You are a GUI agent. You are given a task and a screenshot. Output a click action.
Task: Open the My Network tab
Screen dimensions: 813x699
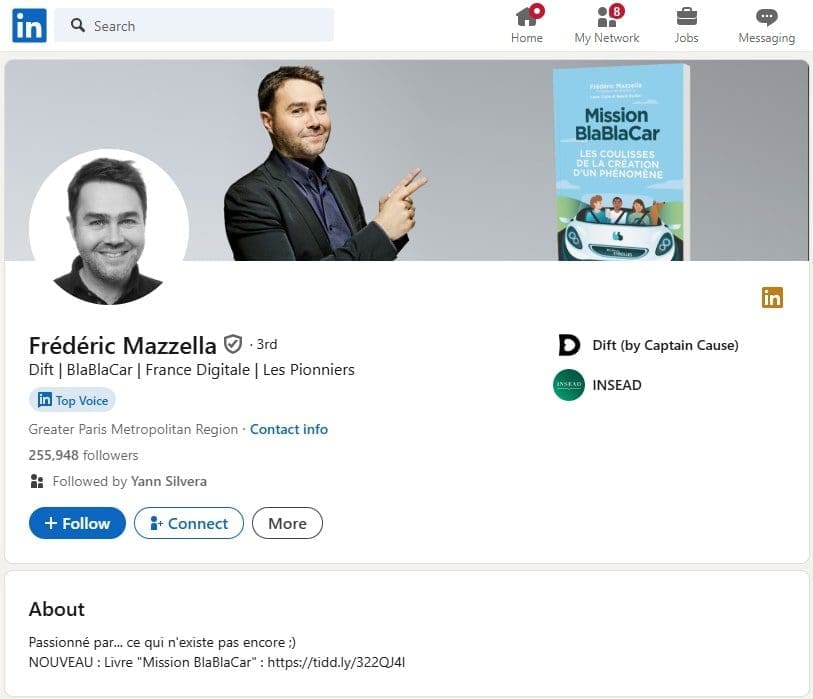[x=607, y=25]
